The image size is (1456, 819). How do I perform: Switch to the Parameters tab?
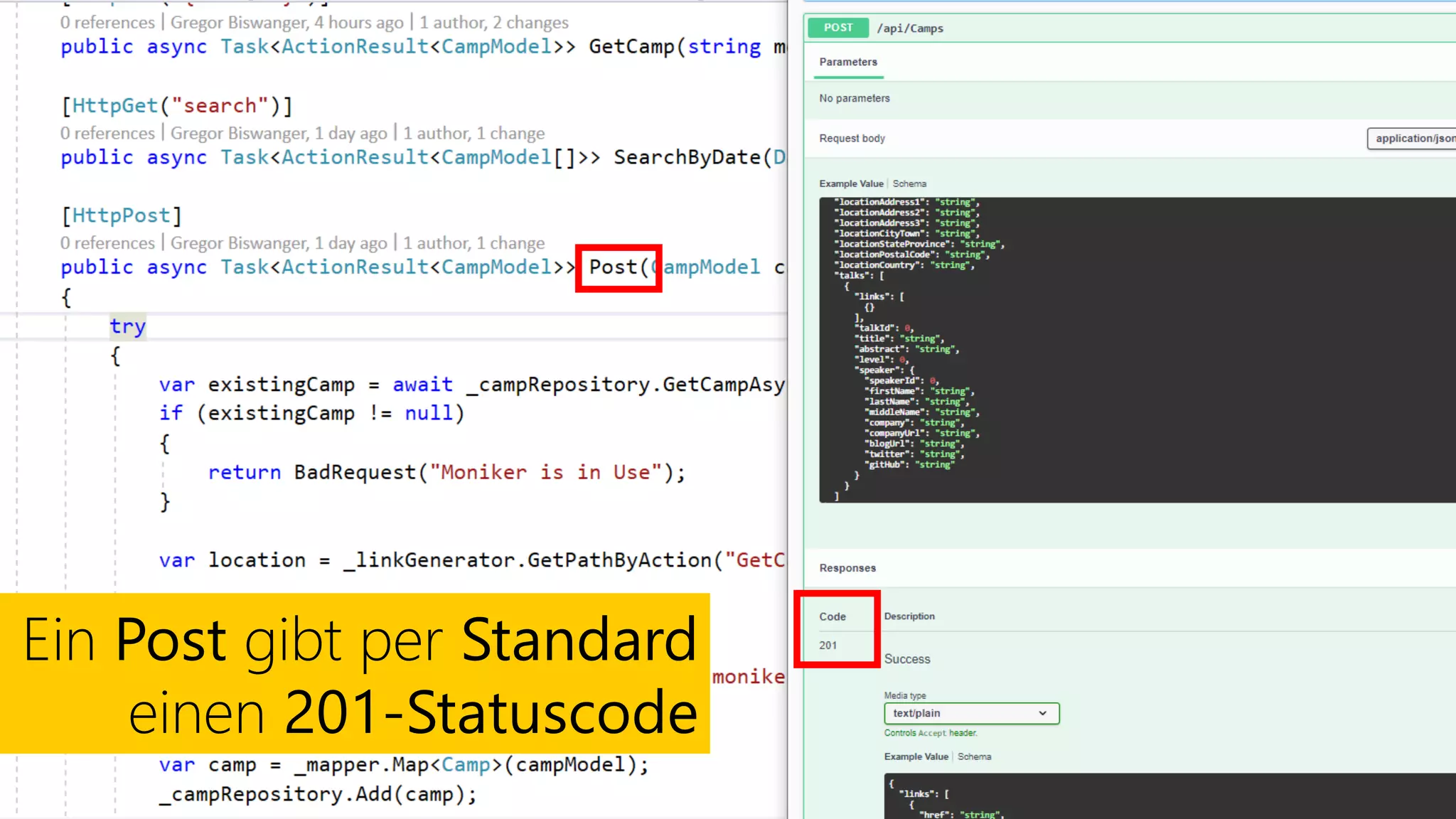(848, 63)
